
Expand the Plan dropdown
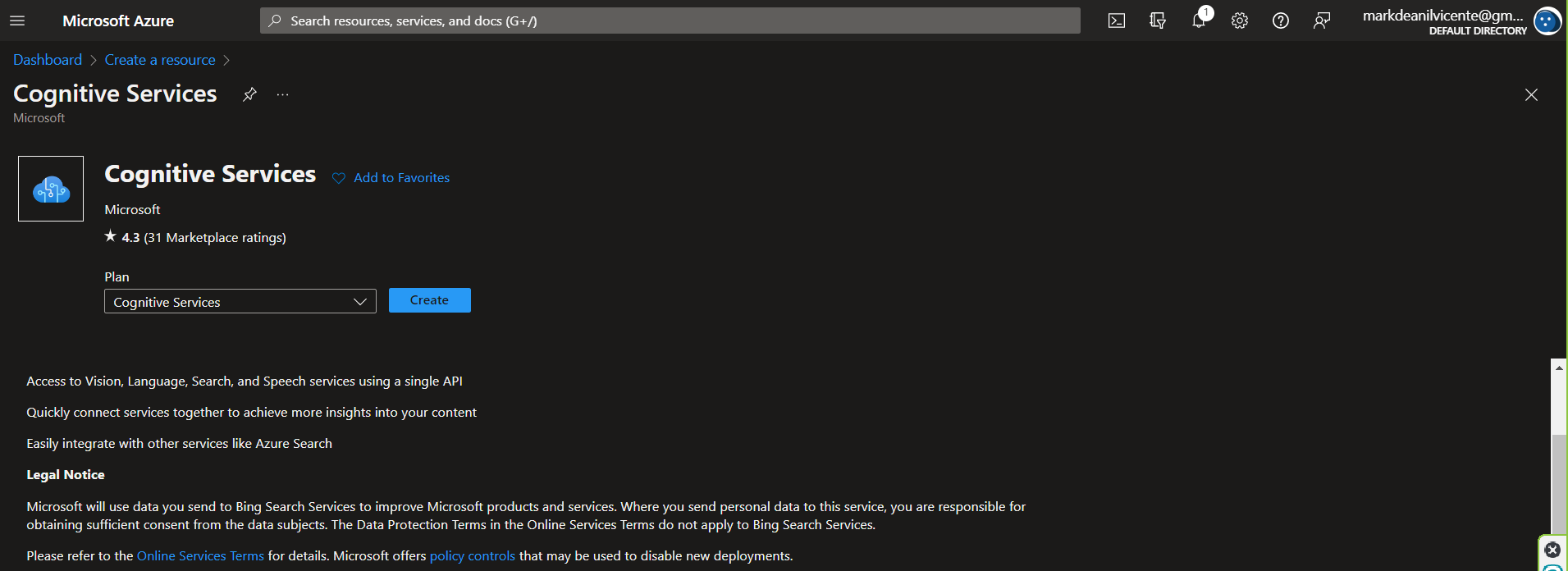click(240, 301)
